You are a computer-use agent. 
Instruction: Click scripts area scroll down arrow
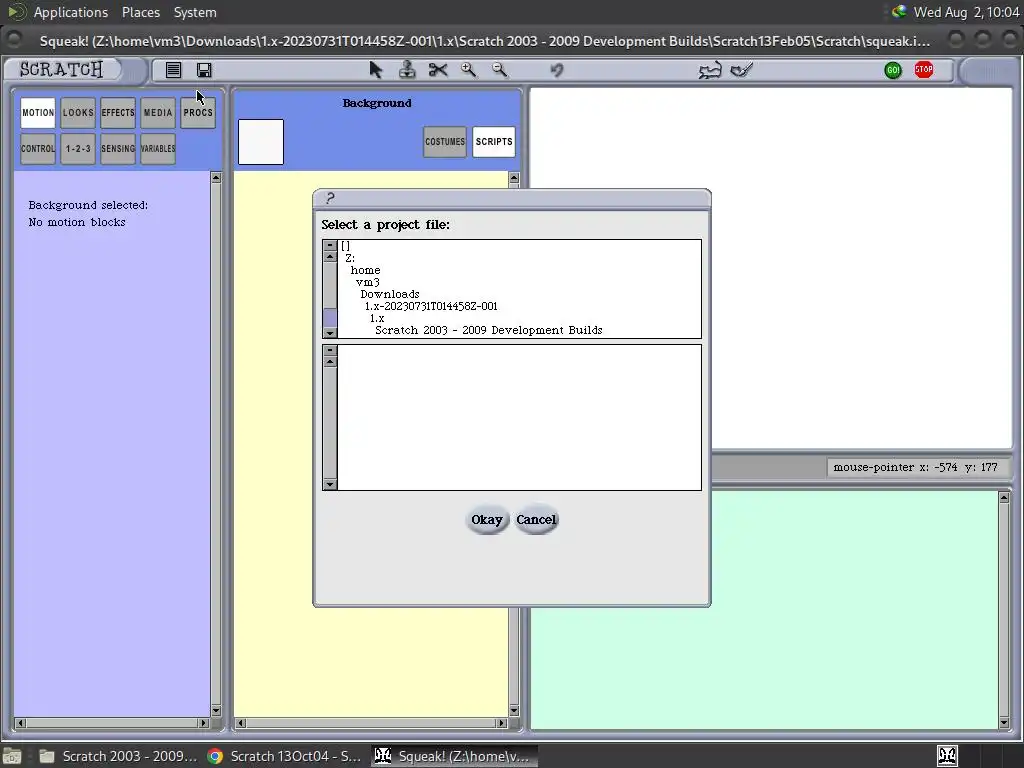(514, 711)
